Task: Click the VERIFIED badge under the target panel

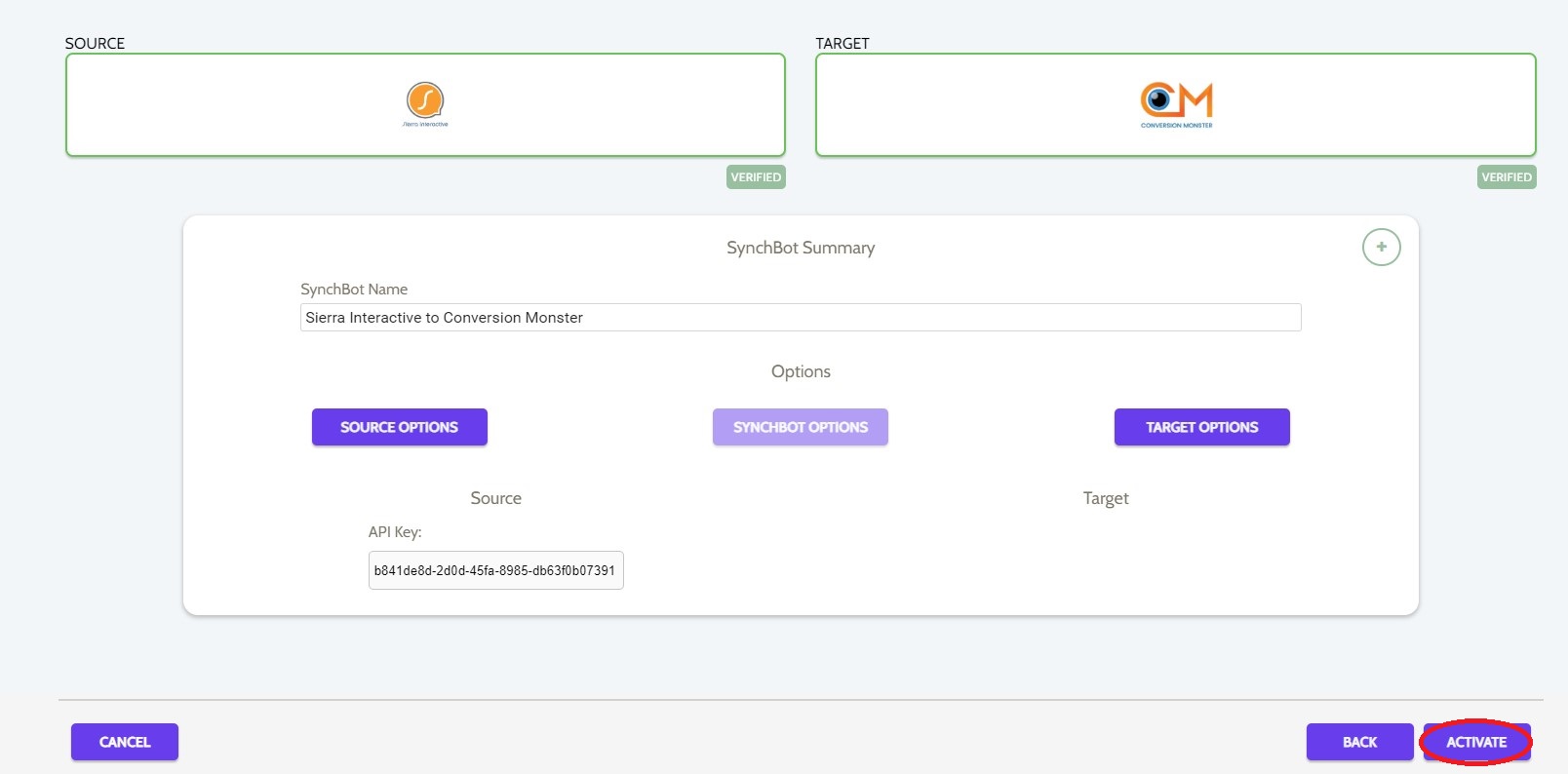Action: coord(1507,176)
